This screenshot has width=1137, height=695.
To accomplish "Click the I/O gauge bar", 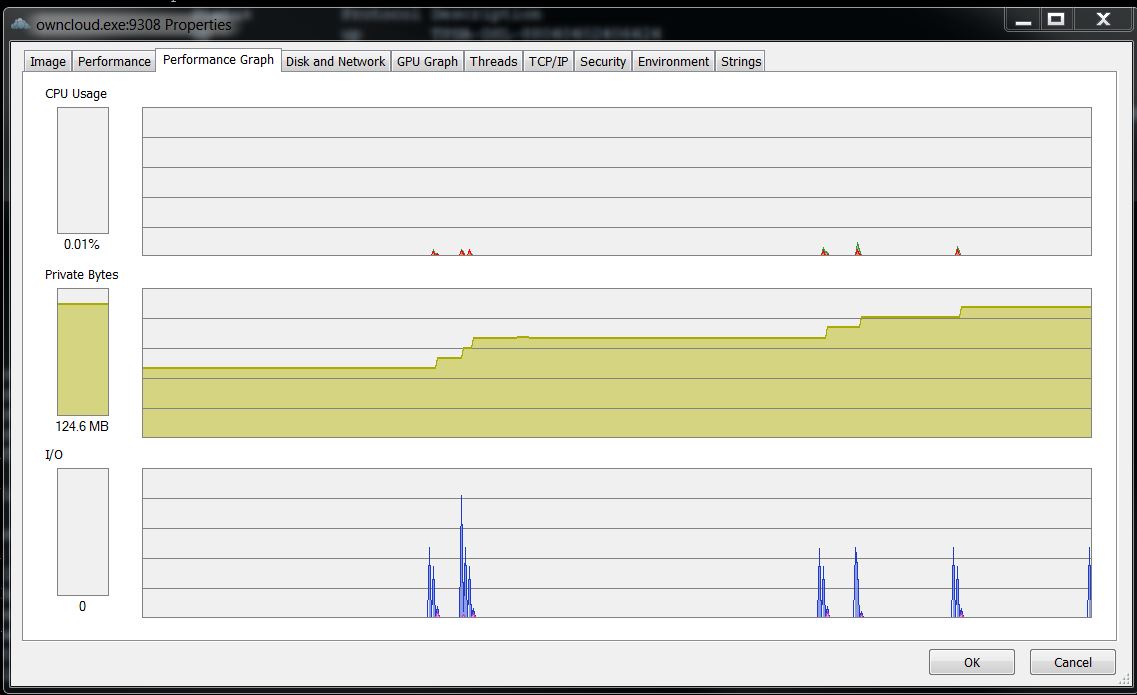I will point(83,532).
